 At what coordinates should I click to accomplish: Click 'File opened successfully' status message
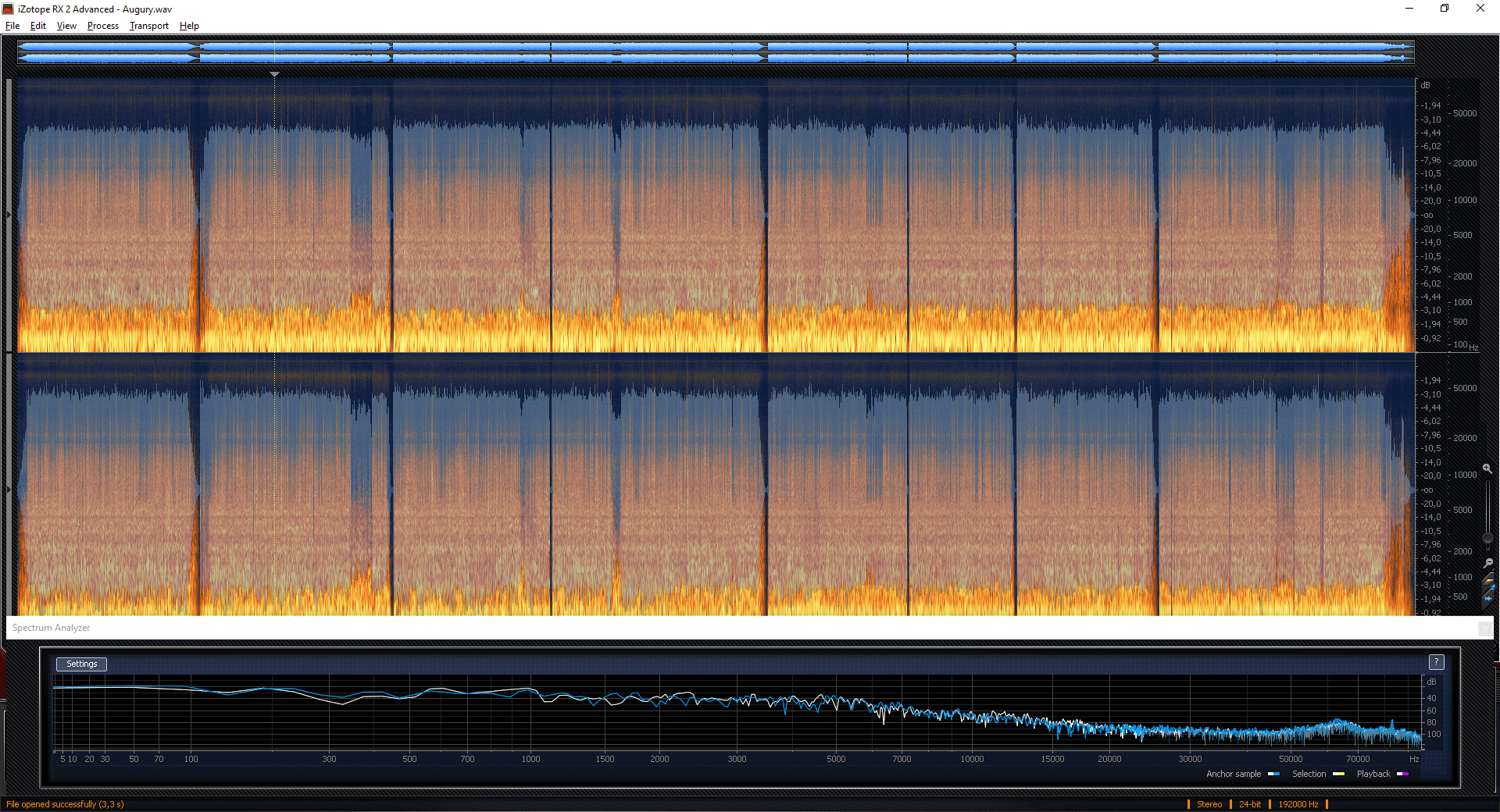point(65,804)
